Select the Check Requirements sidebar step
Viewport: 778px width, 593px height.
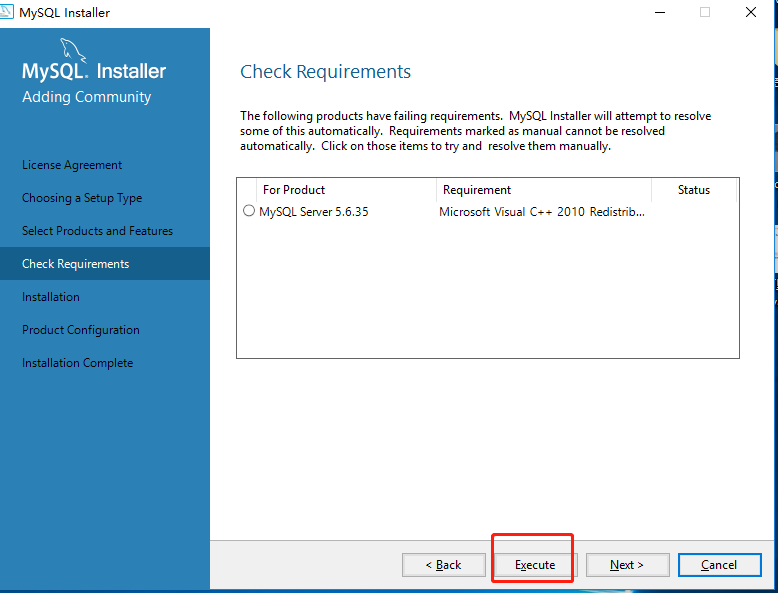click(x=105, y=264)
